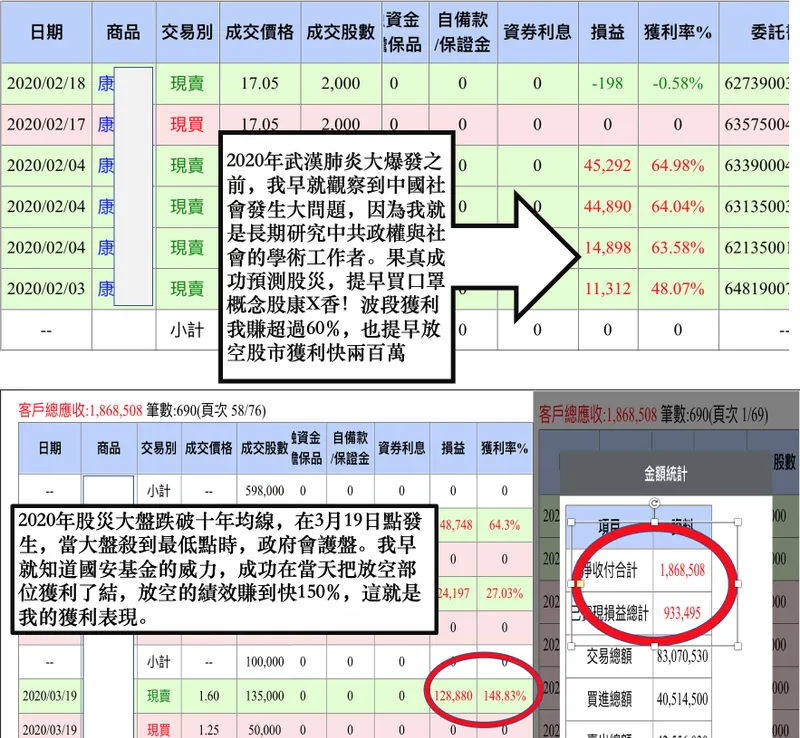Screen dimensions: 800x738
Task: Open the blue 康 stock link for 2020/02/03
Action: (106, 288)
